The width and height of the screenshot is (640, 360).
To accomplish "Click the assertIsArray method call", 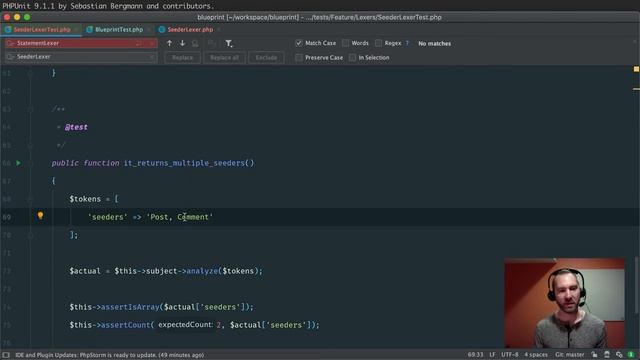I will point(130,307).
